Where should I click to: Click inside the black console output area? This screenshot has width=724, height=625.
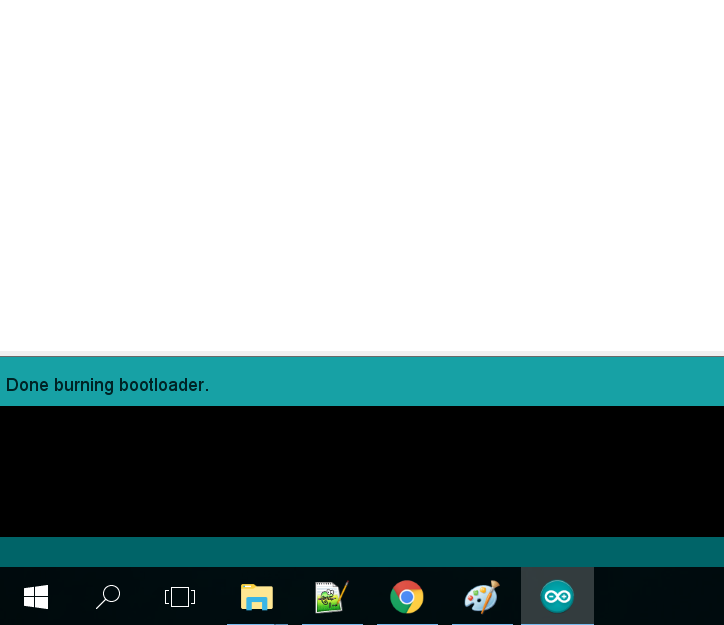coord(362,471)
